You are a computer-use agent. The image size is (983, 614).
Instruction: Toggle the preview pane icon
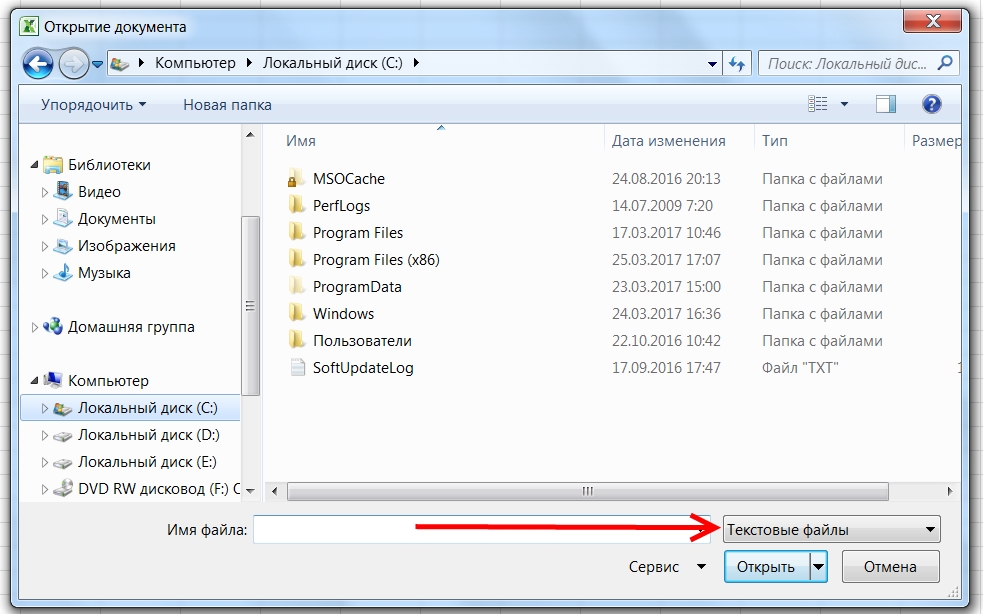tap(885, 104)
